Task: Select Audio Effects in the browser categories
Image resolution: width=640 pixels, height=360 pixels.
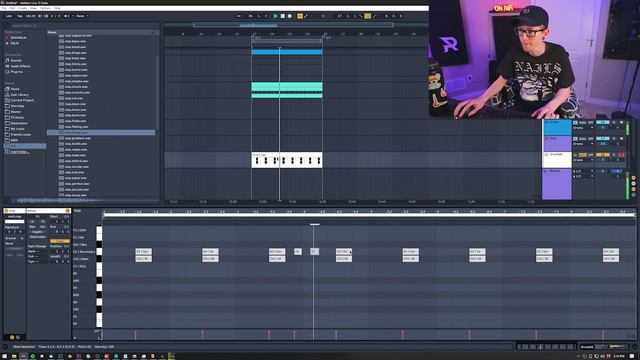Action: (20, 66)
